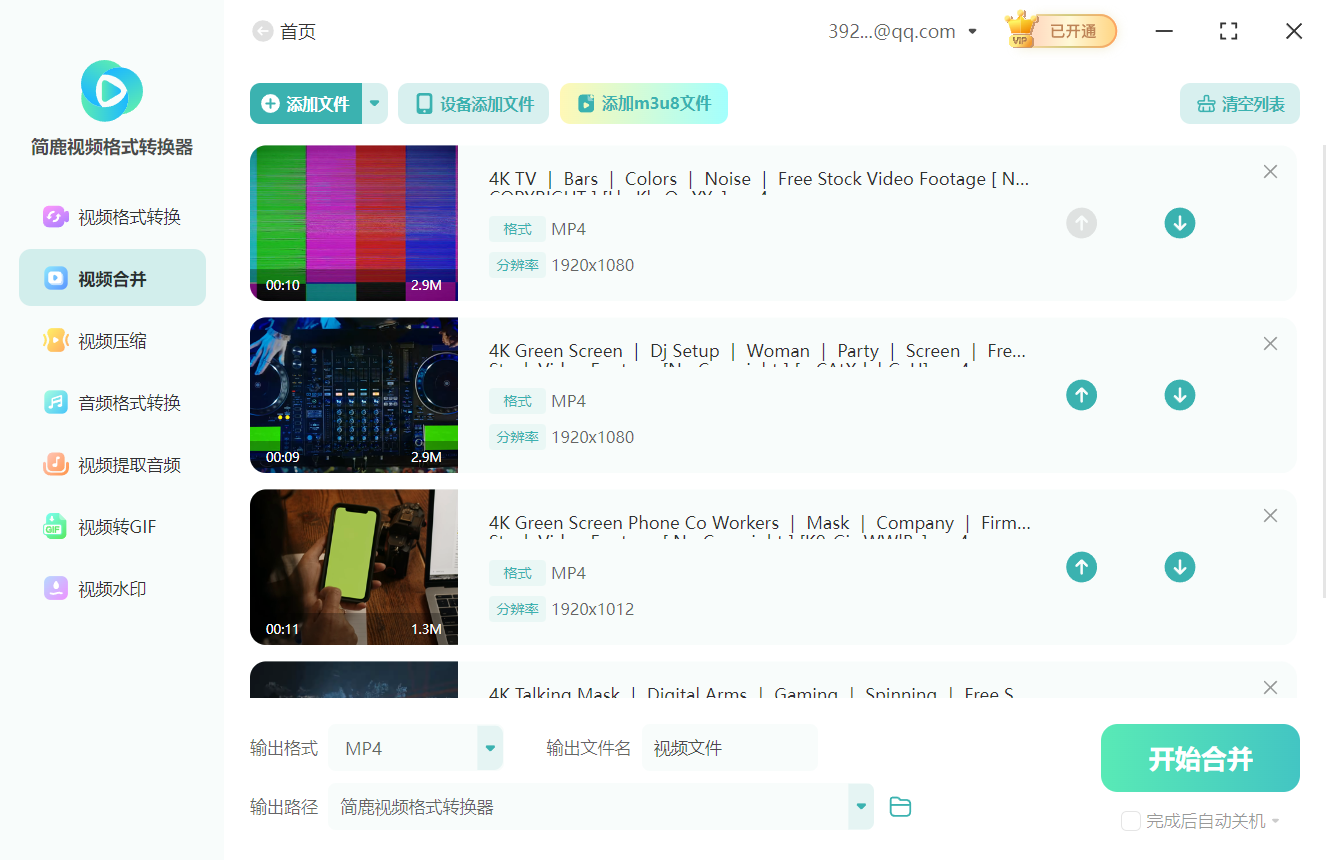This screenshot has width=1326, height=860.
Task: Maximize the application window
Action: coord(1229,31)
